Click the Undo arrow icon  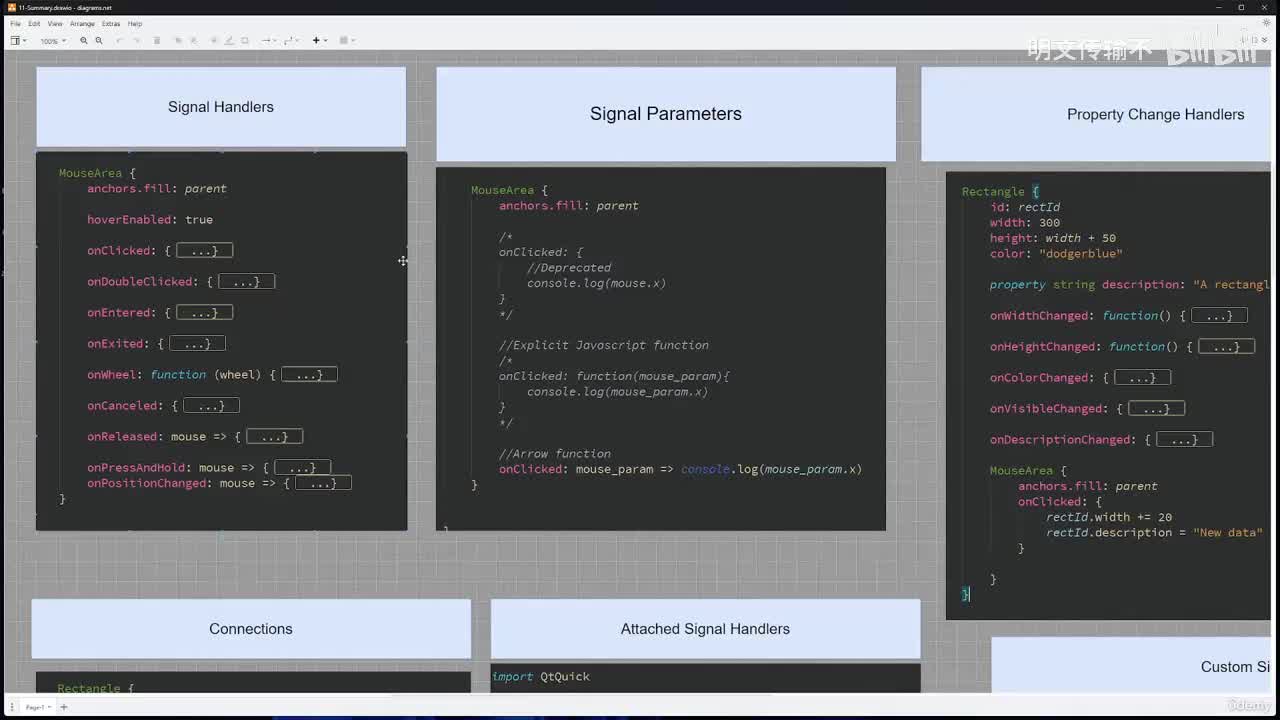[120, 41]
